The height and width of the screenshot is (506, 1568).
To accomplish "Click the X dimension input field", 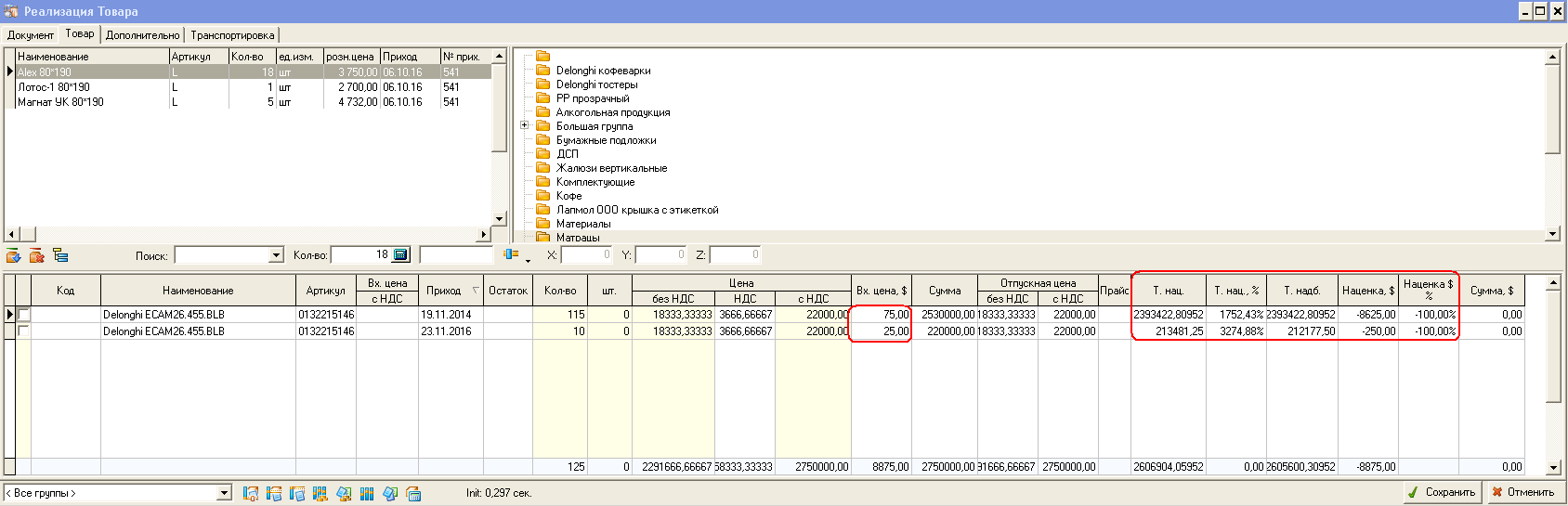I will tap(586, 254).
